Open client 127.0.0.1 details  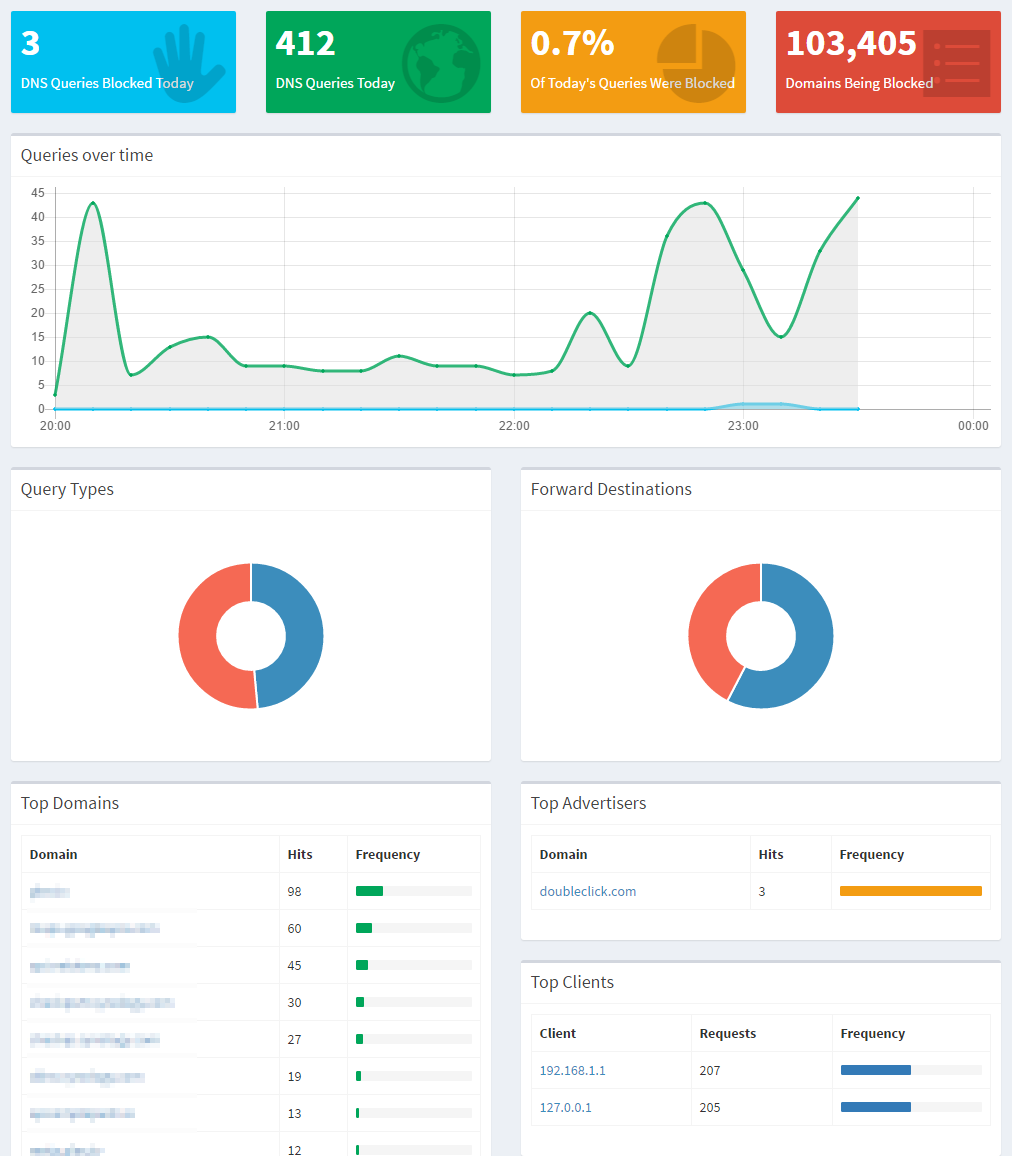point(565,1107)
